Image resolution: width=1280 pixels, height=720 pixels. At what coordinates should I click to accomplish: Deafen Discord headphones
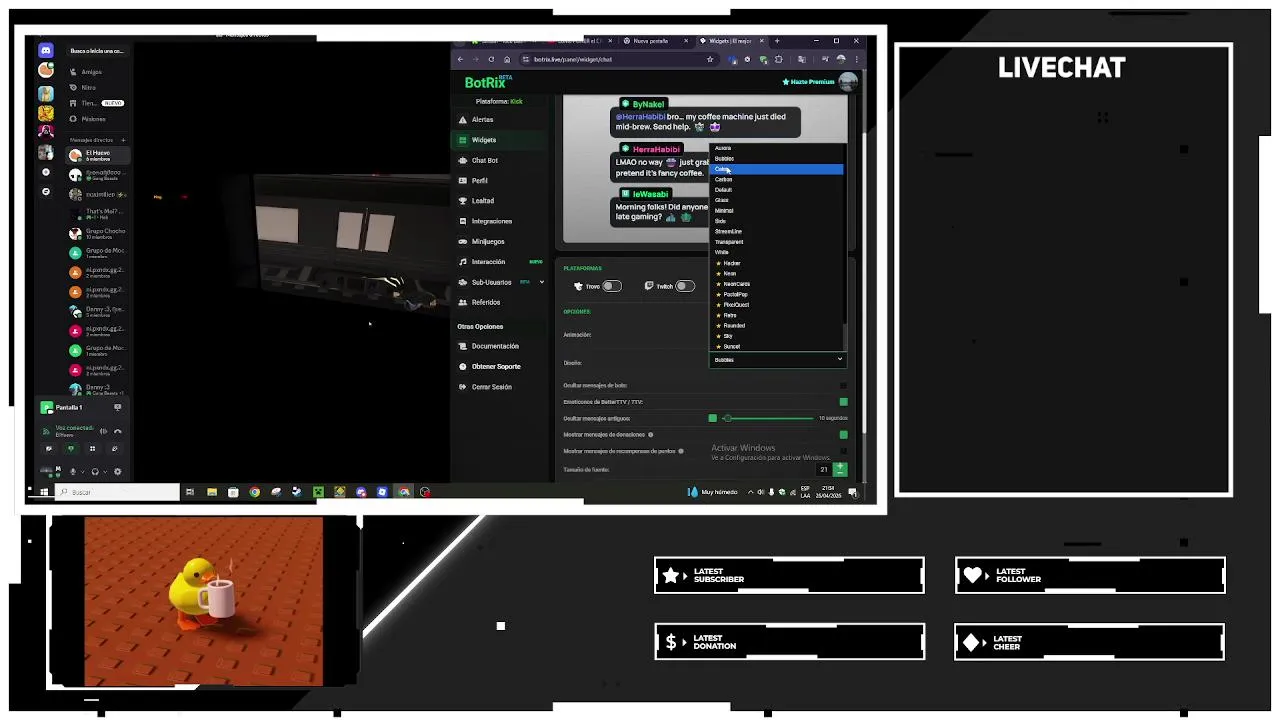click(x=95, y=472)
